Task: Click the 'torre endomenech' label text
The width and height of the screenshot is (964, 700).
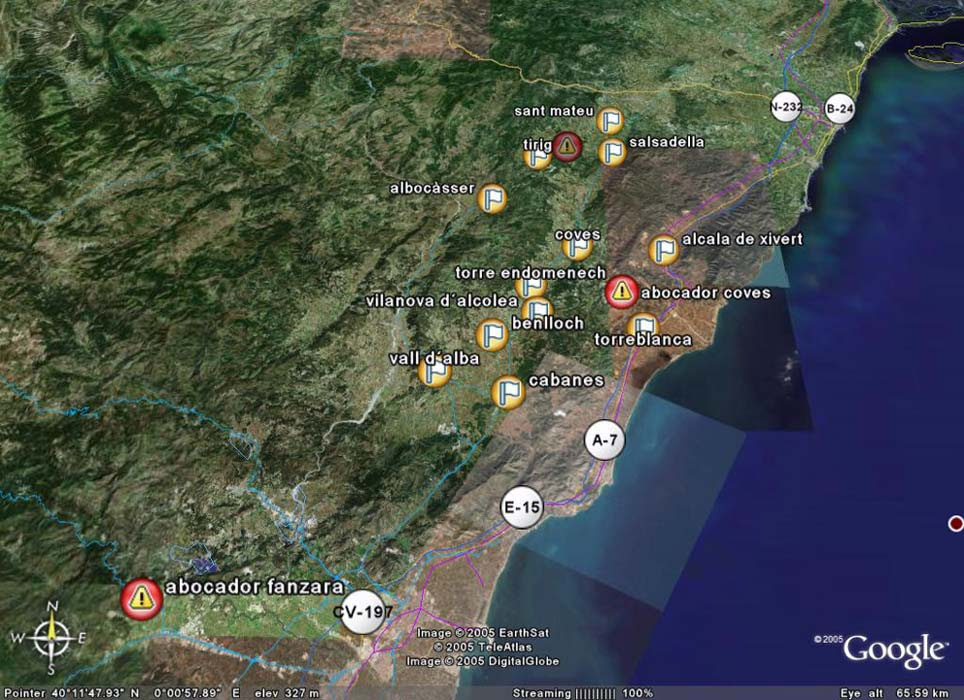Action: pos(531,272)
